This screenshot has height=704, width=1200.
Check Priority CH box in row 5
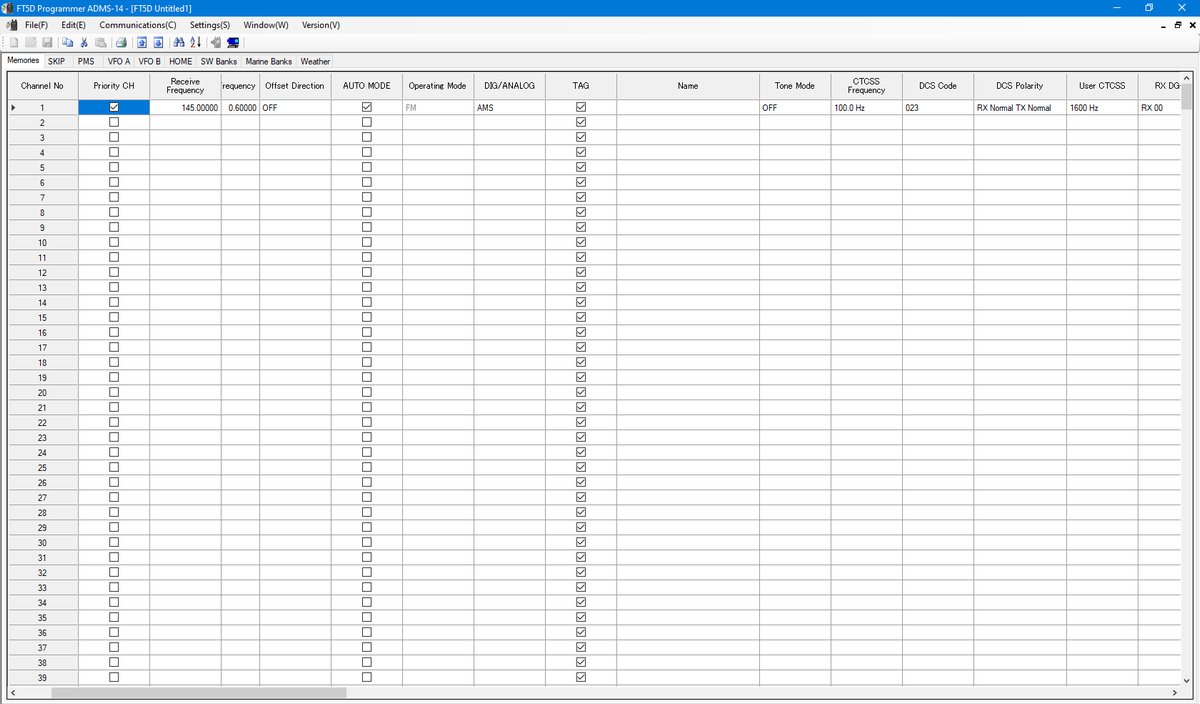[114, 167]
